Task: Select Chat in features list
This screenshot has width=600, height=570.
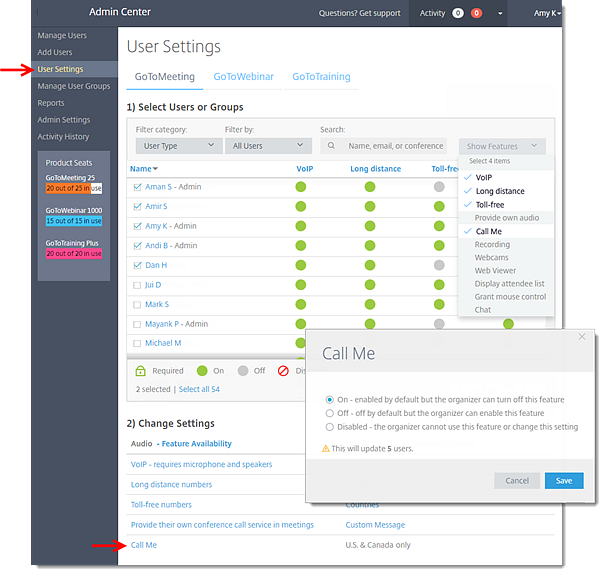Action: point(483,310)
